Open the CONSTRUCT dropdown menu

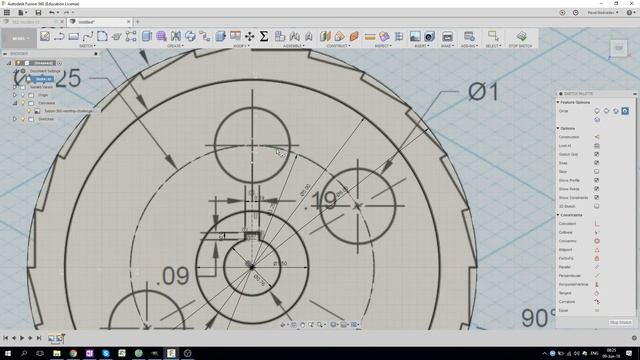(338, 46)
